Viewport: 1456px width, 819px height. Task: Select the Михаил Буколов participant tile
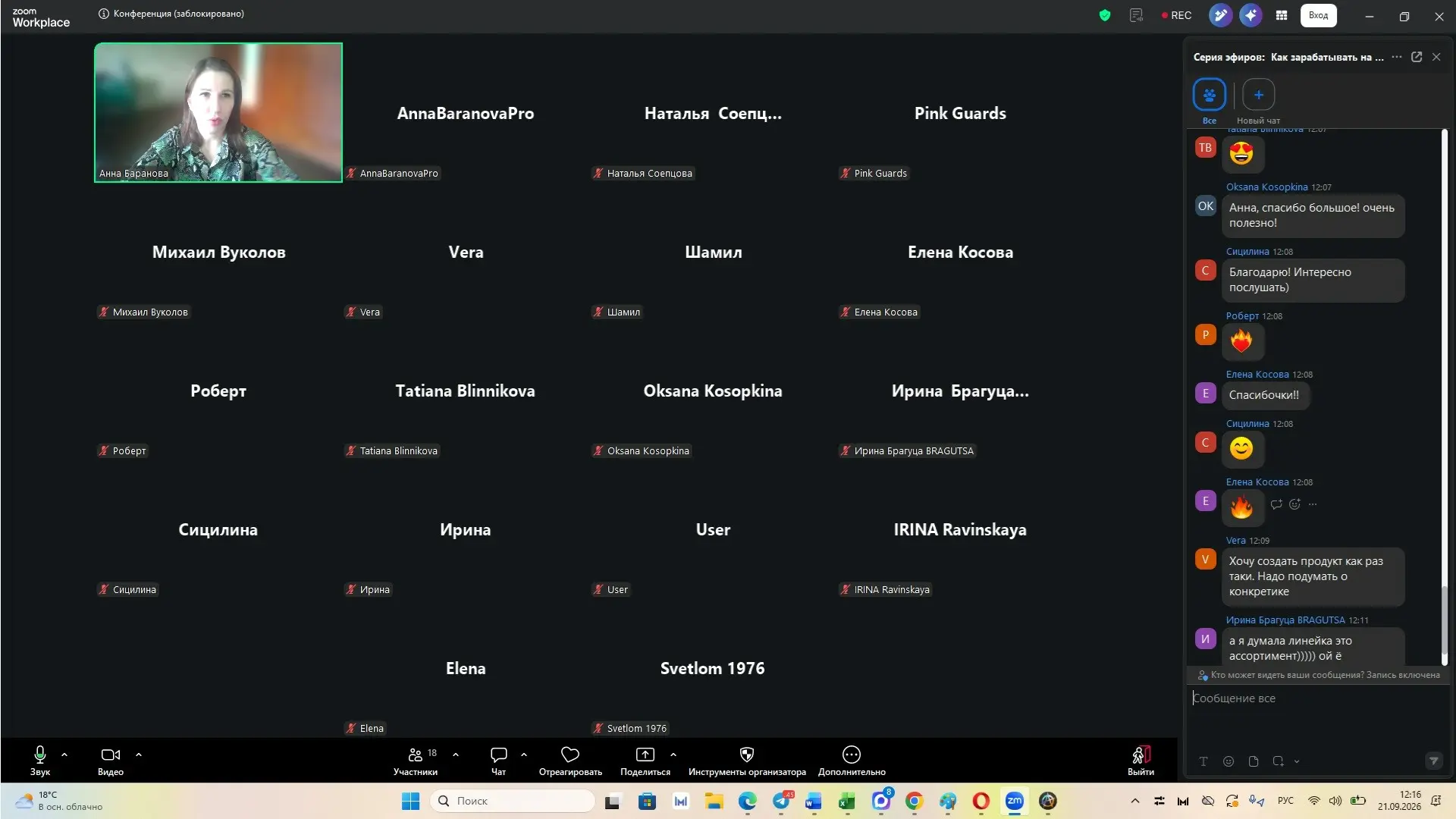click(x=218, y=251)
